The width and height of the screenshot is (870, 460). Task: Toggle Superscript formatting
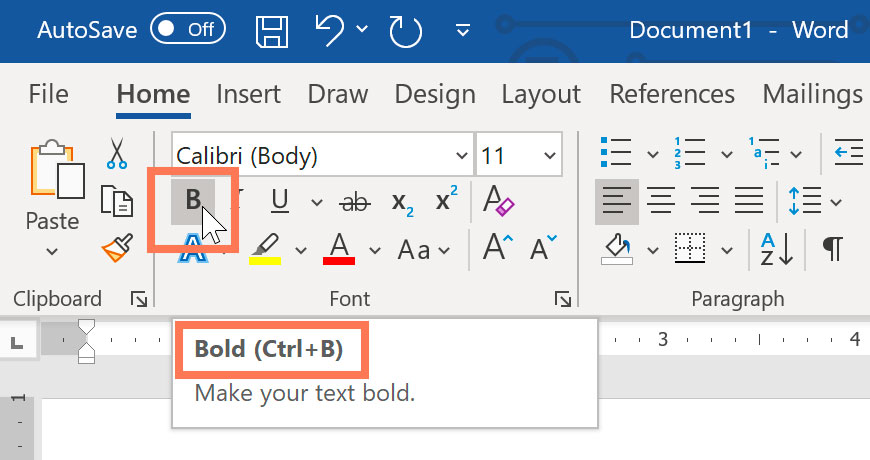(447, 199)
